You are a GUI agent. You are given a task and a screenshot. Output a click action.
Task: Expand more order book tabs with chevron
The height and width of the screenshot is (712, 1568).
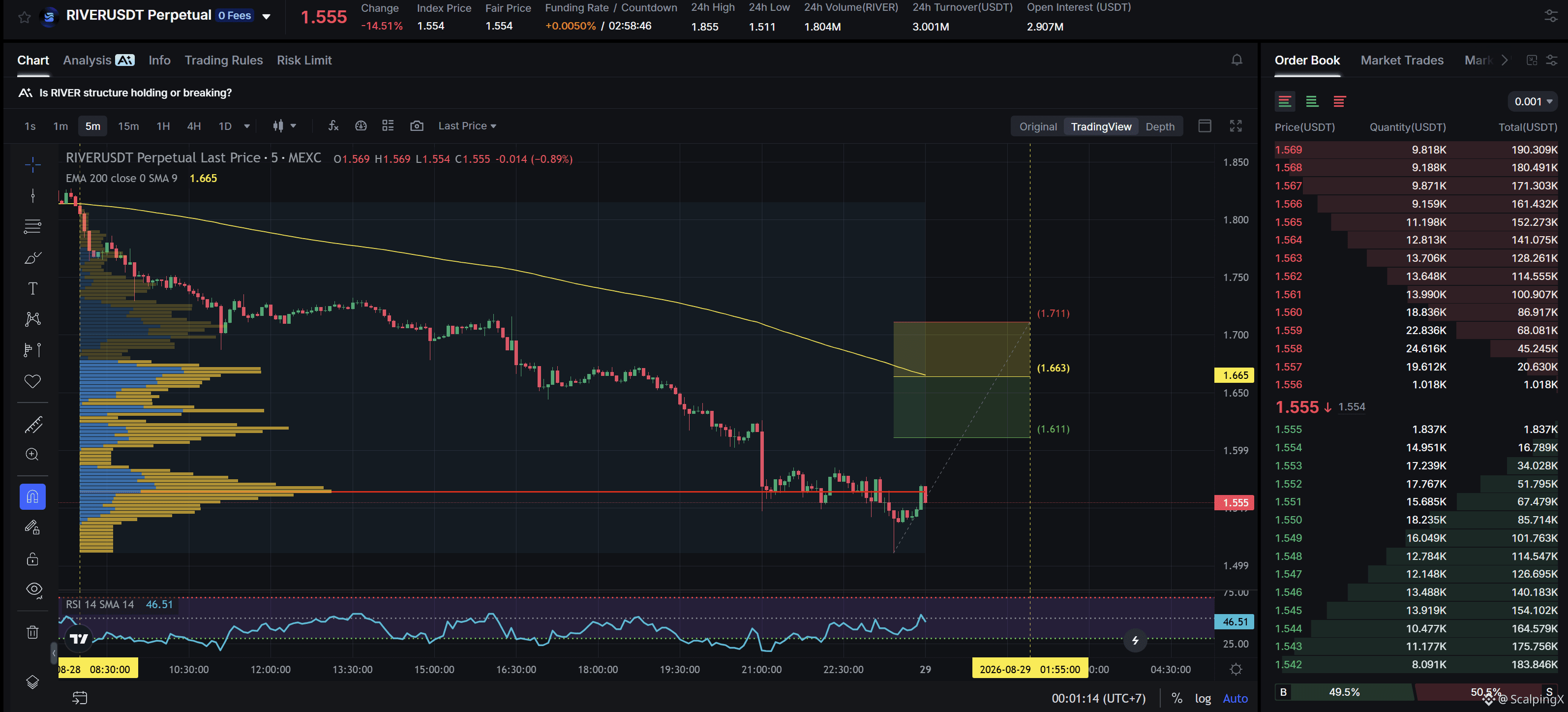(1504, 61)
